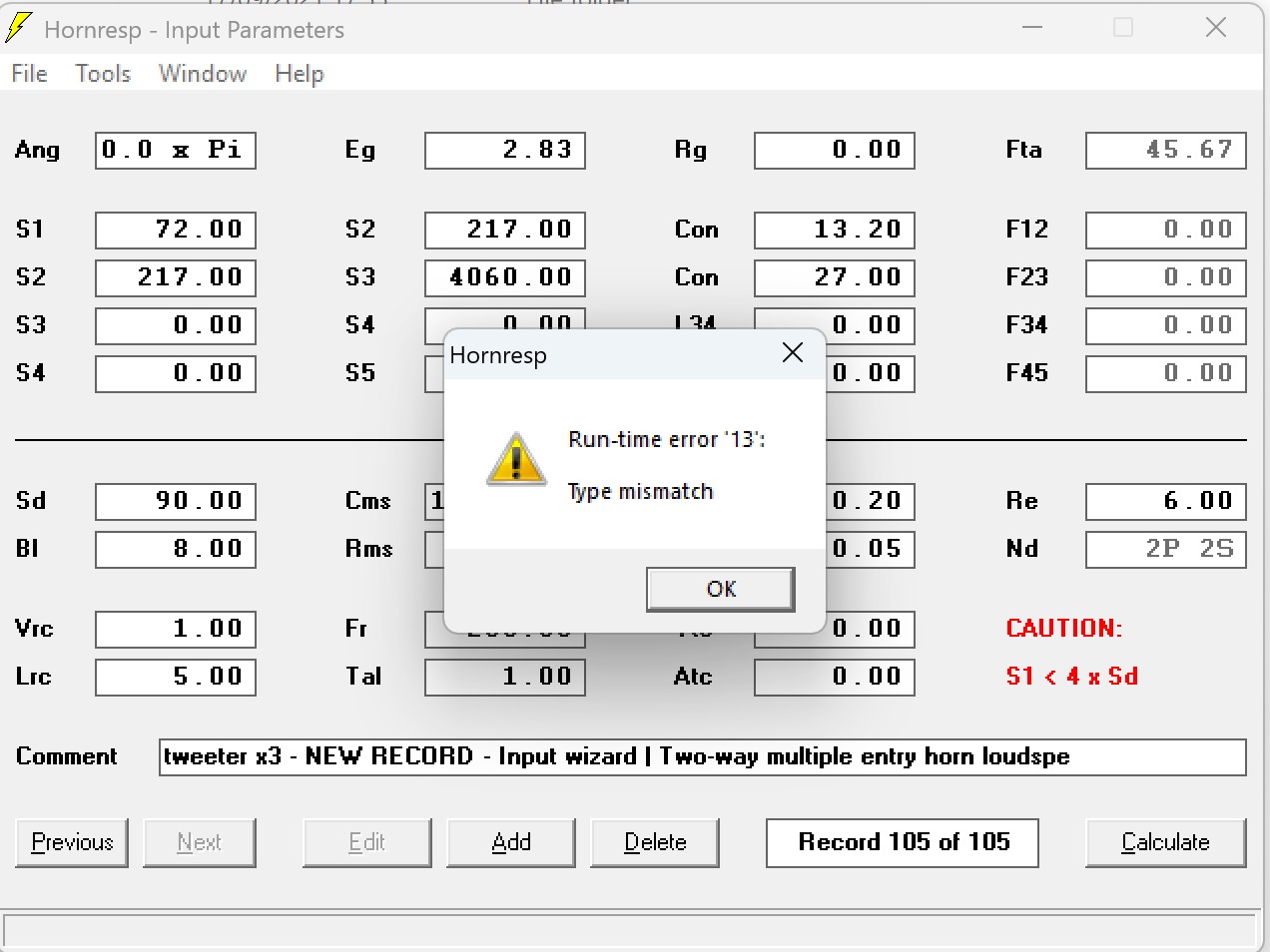
Task: Click the F45 field
Action: 1166,373
